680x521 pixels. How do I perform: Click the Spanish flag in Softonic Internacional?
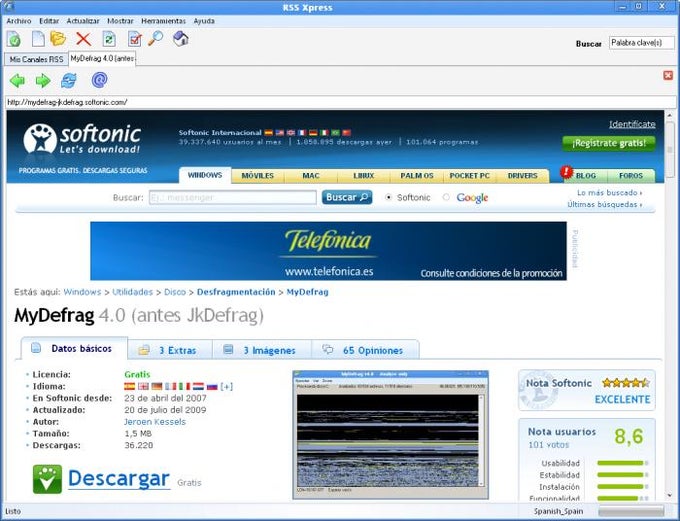[x=269, y=133]
